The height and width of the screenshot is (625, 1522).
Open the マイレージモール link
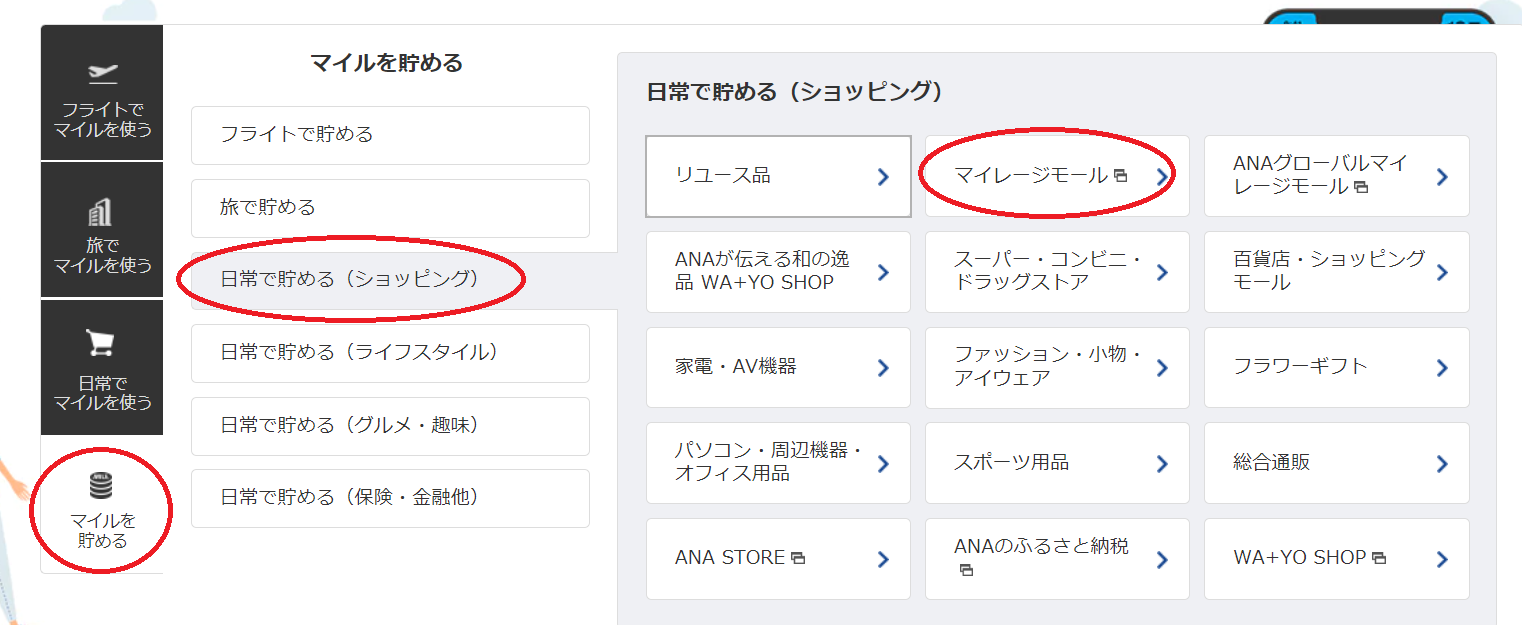click(x=1057, y=176)
